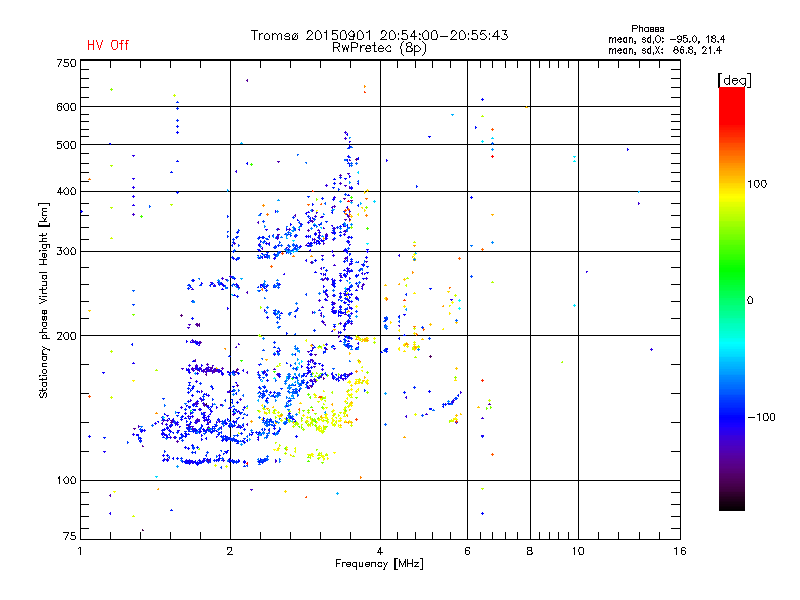Click the '10' frequency axis tick label
The image size is (800, 600).
[x=578, y=551]
